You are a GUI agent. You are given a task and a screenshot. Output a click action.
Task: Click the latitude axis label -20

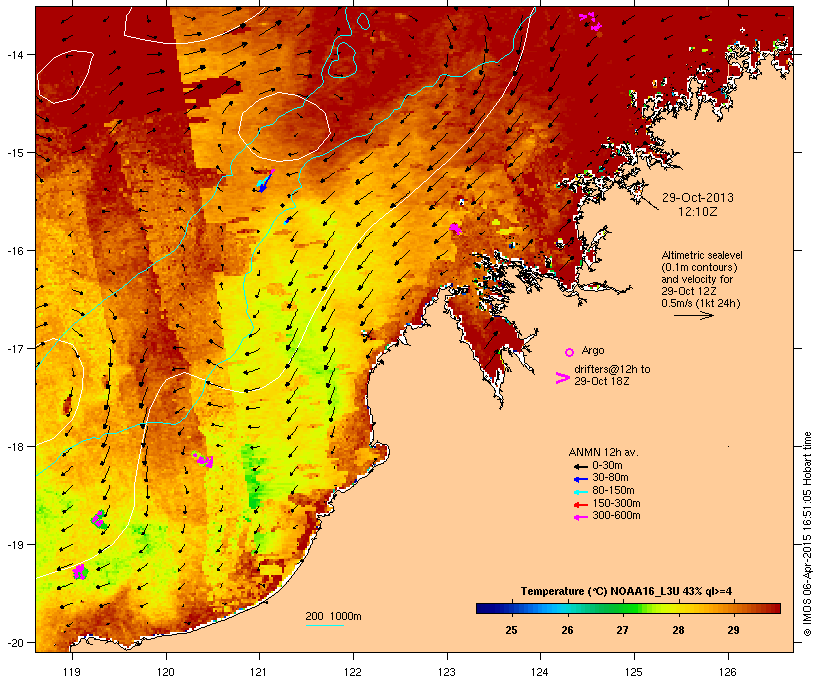[14, 643]
